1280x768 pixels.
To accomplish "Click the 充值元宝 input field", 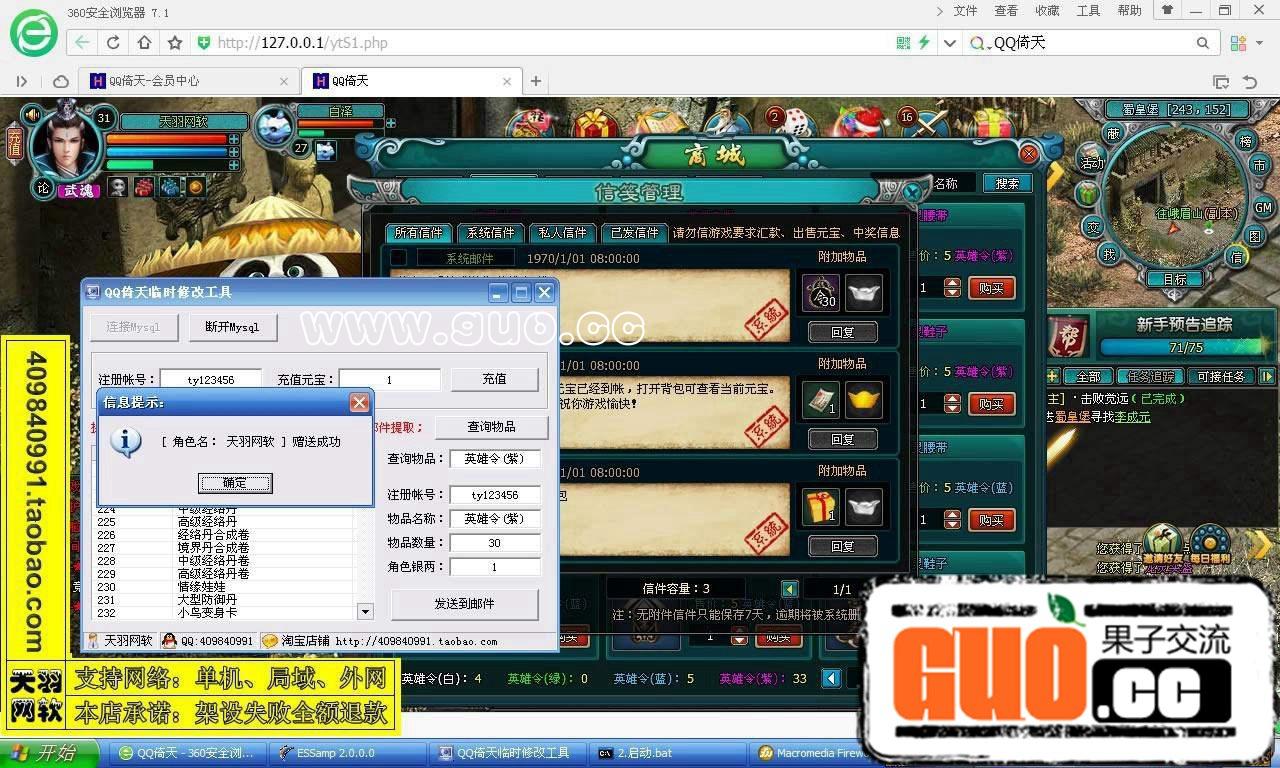I will click(390, 380).
